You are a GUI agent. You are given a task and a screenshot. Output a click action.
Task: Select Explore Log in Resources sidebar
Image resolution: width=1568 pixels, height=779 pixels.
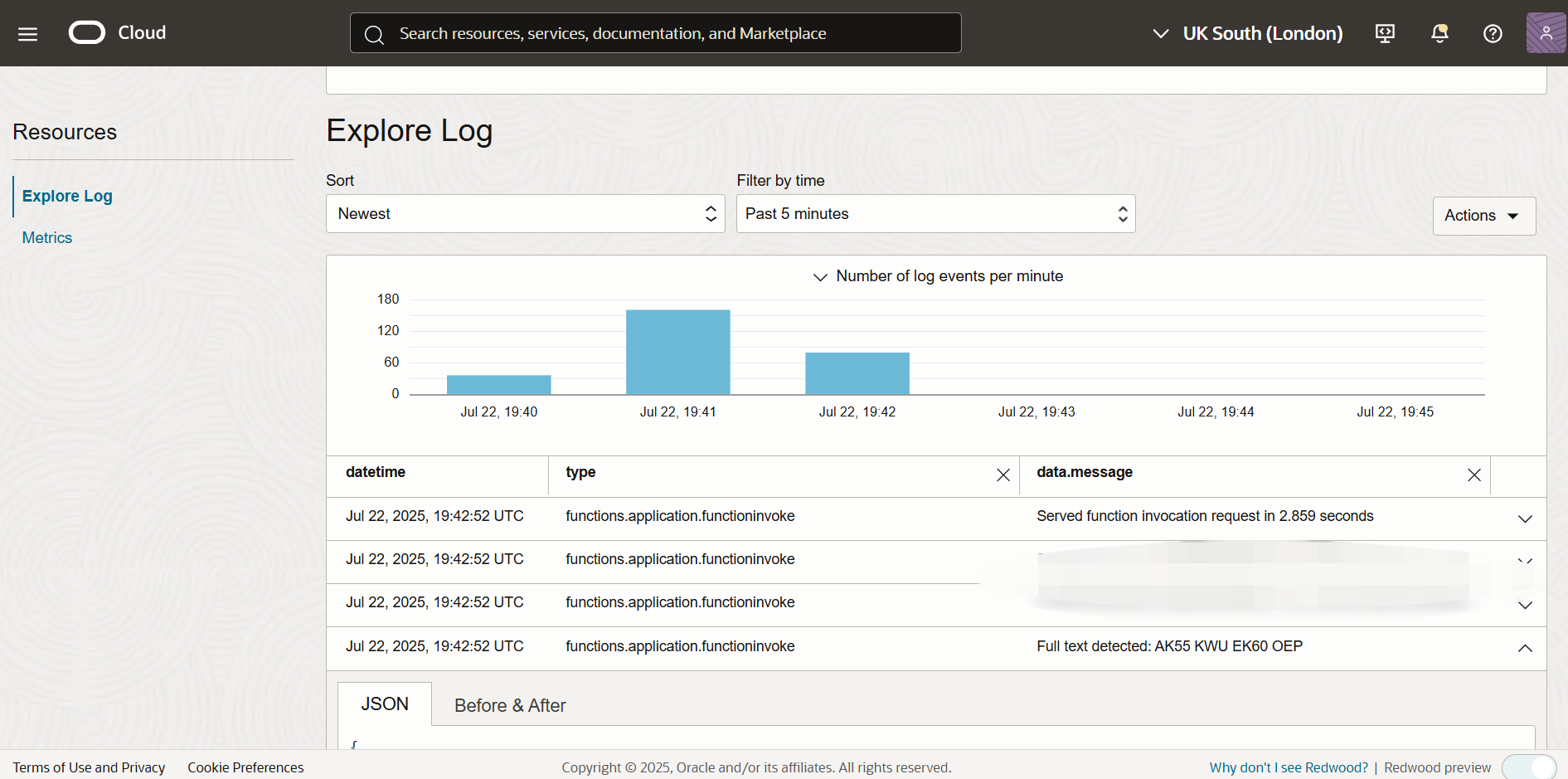67,197
